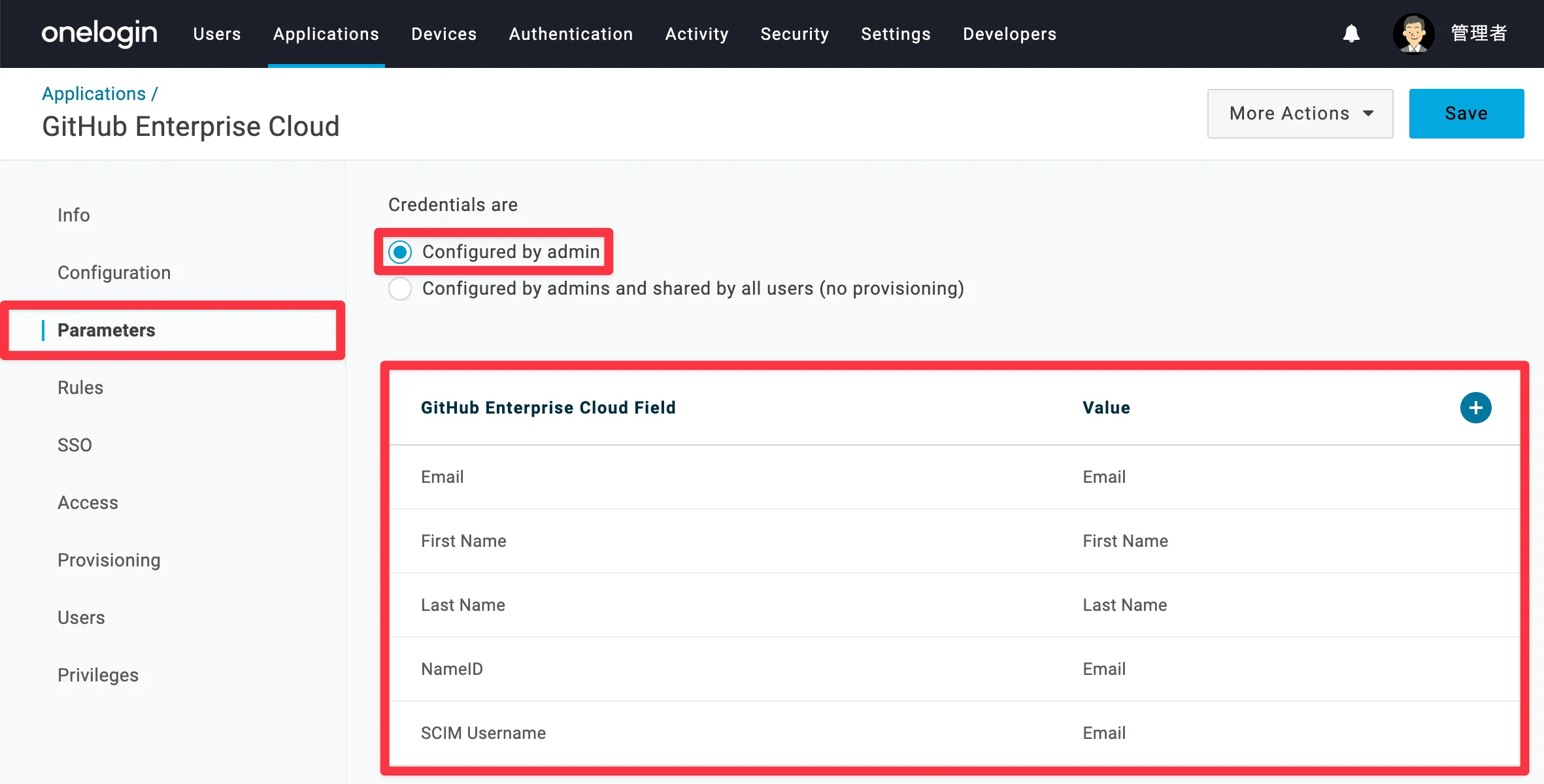This screenshot has width=1544, height=784.
Task: Open the Users top menu
Action: pyautogui.click(x=217, y=34)
